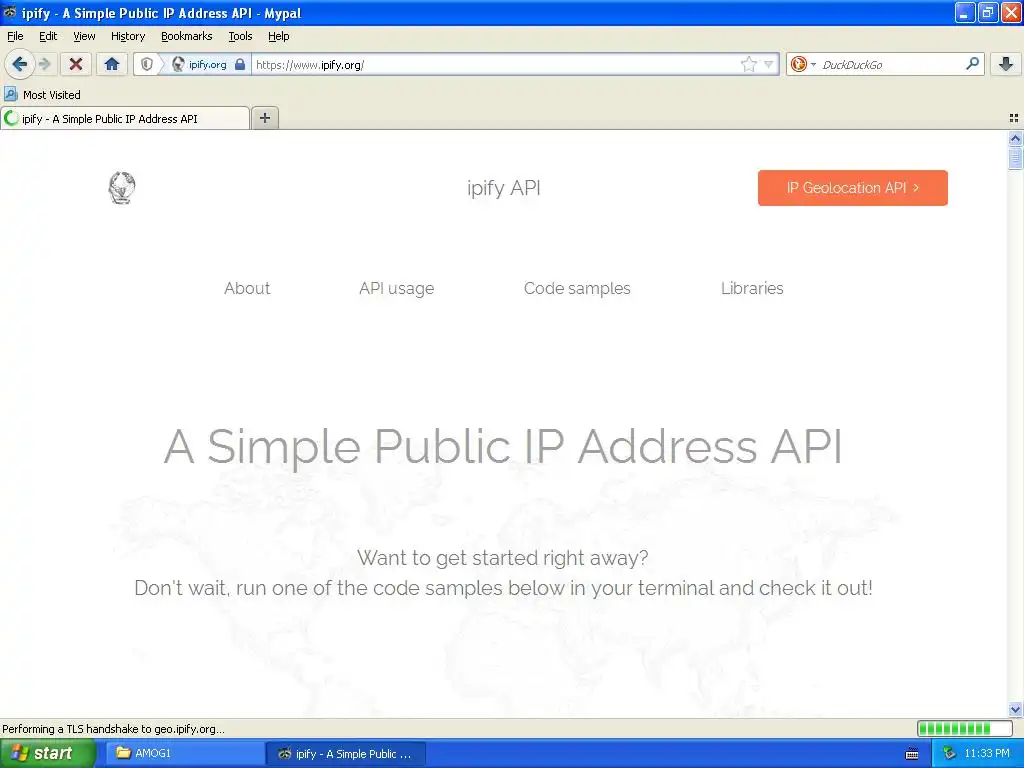Click the network connection tray icon
Viewport: 1024px width, 768px height.
point(949,754)
